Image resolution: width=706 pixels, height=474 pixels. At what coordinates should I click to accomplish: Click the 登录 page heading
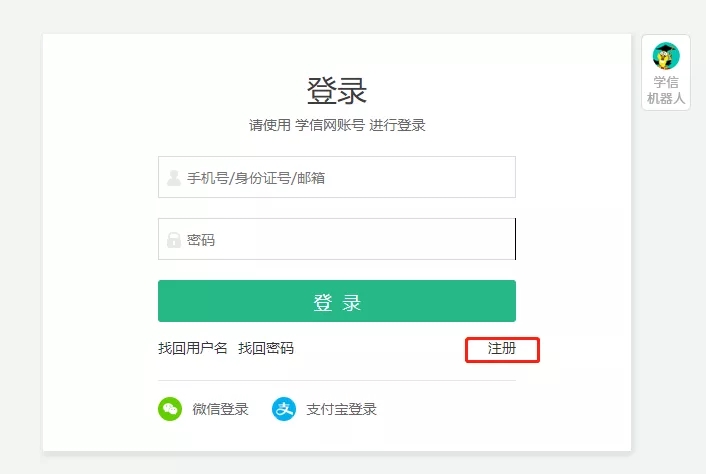337,91
